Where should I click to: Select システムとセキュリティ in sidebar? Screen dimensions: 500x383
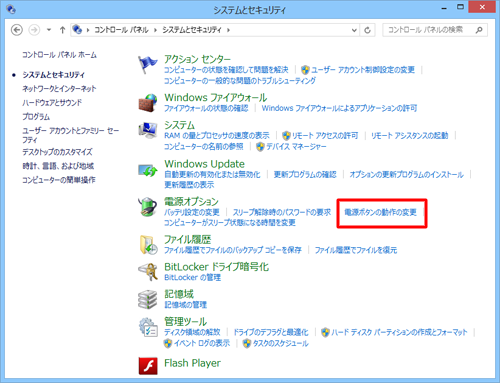pyautogui.click(x=53, y=75)
